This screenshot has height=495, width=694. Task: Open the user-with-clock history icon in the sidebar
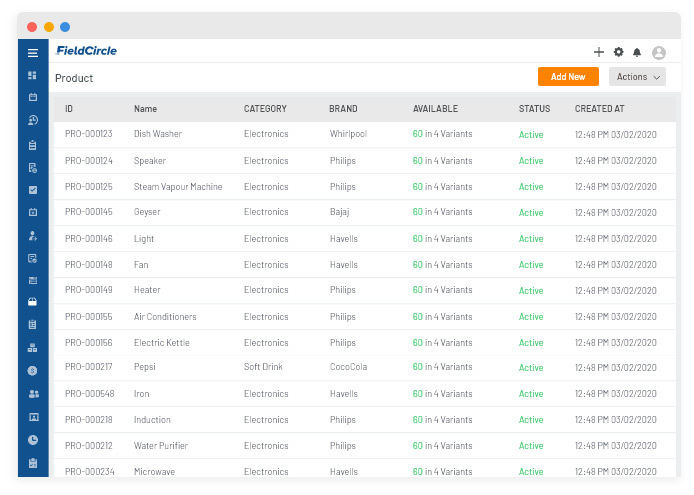pyautogui.click(x=33, y=120)
